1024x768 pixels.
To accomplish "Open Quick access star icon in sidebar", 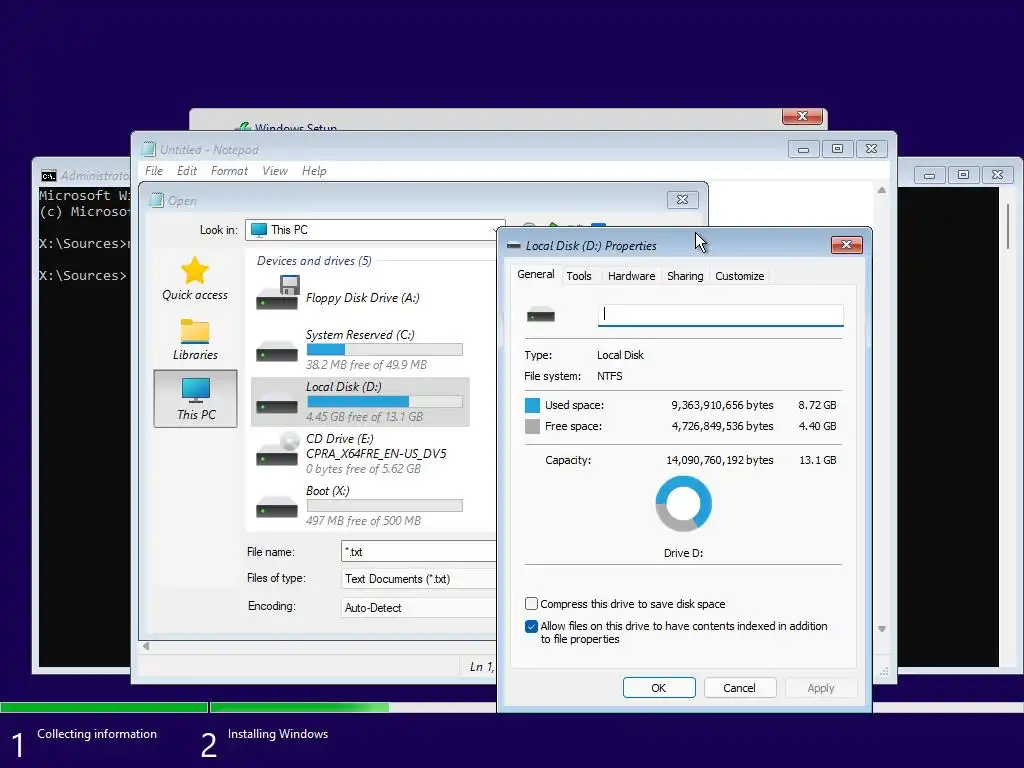I will [195, 270].
